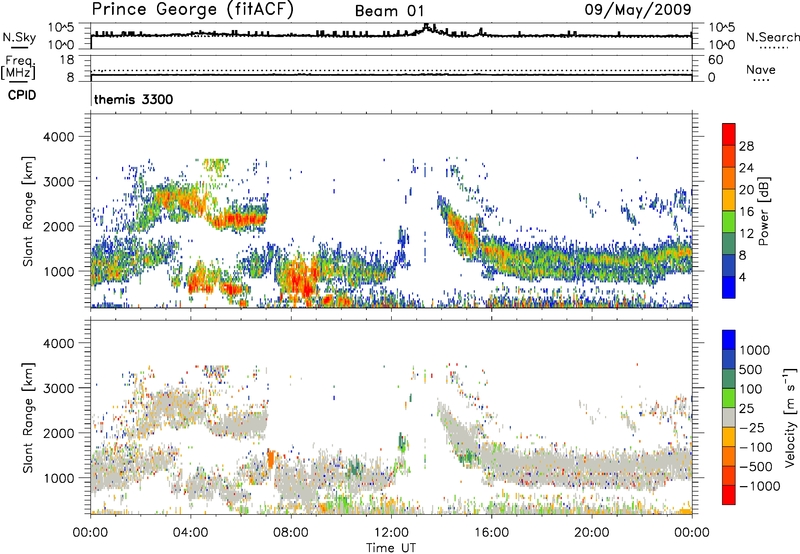Click the '3000' tick of the velocity panel
This screenshot has height=554, width=800.
coord(59,388)
